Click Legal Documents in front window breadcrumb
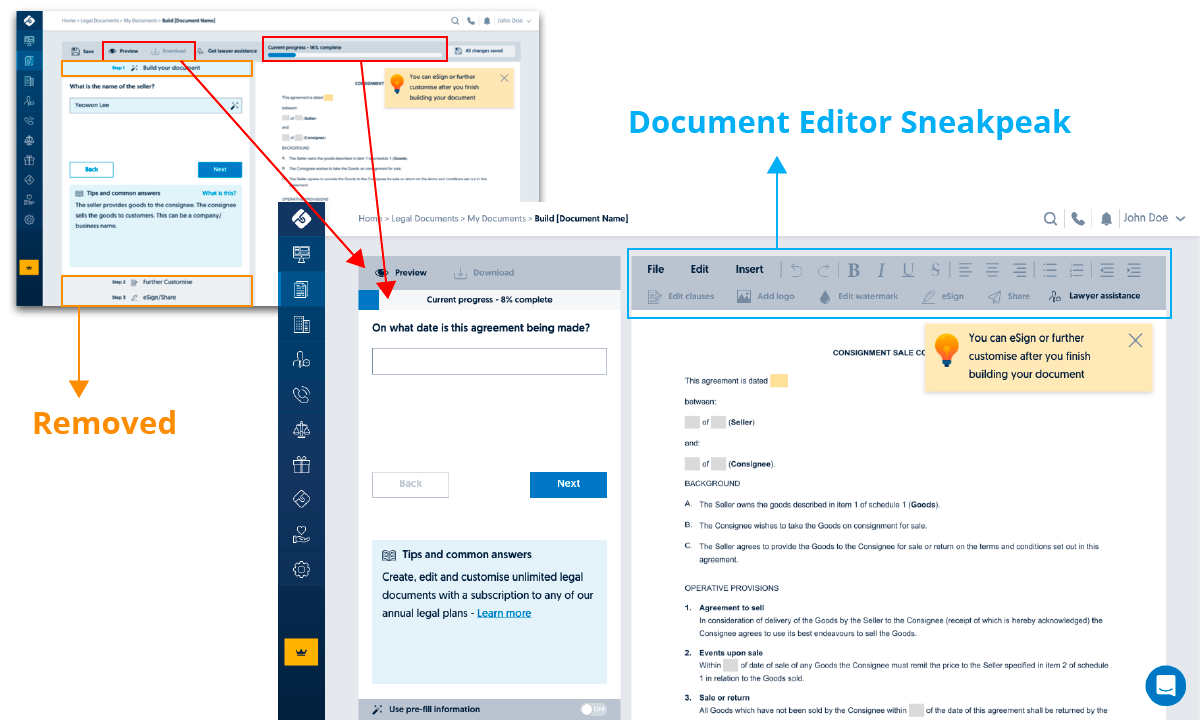 (425, 218)
